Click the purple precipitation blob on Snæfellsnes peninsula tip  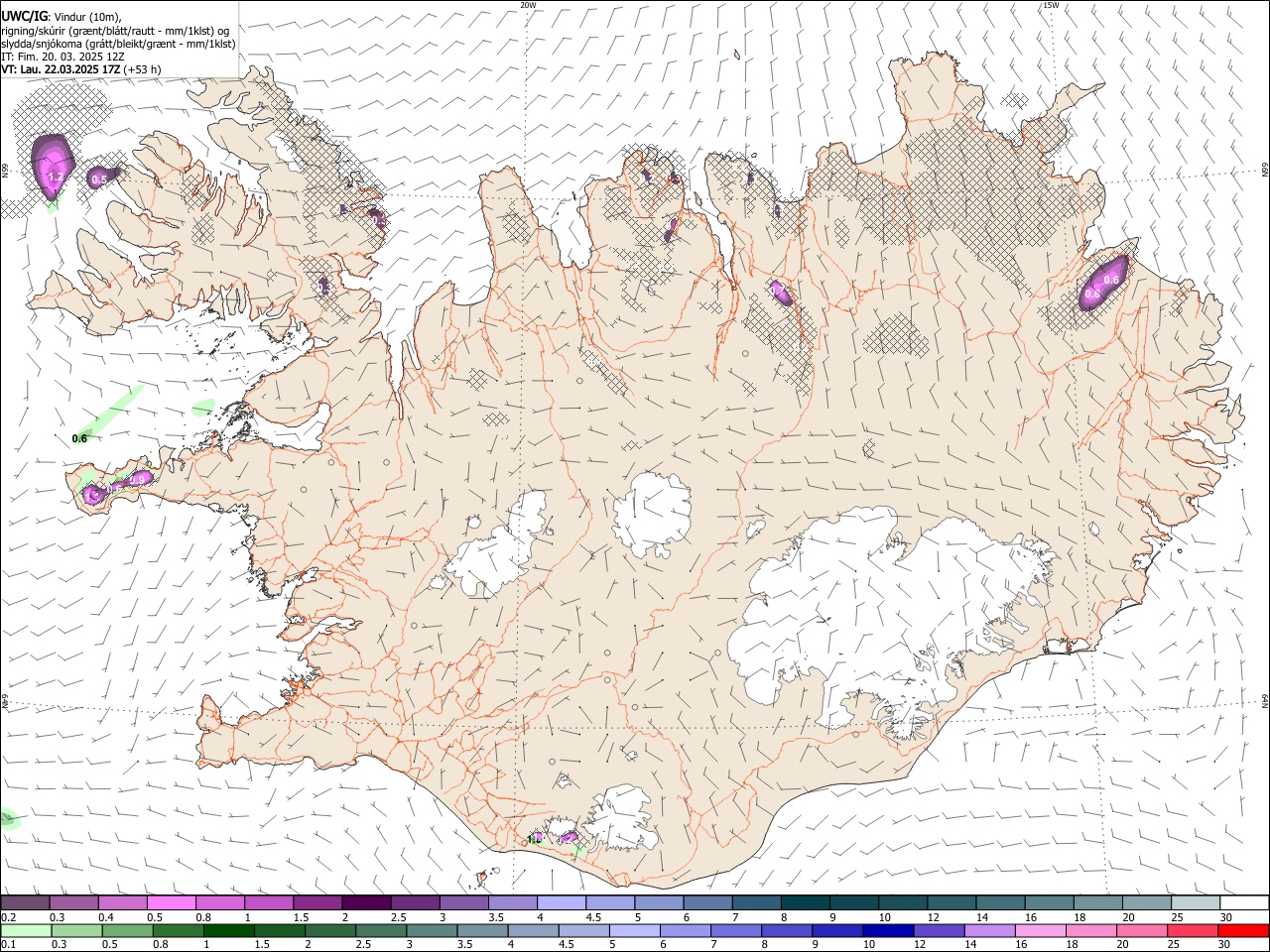click(93, 494)
